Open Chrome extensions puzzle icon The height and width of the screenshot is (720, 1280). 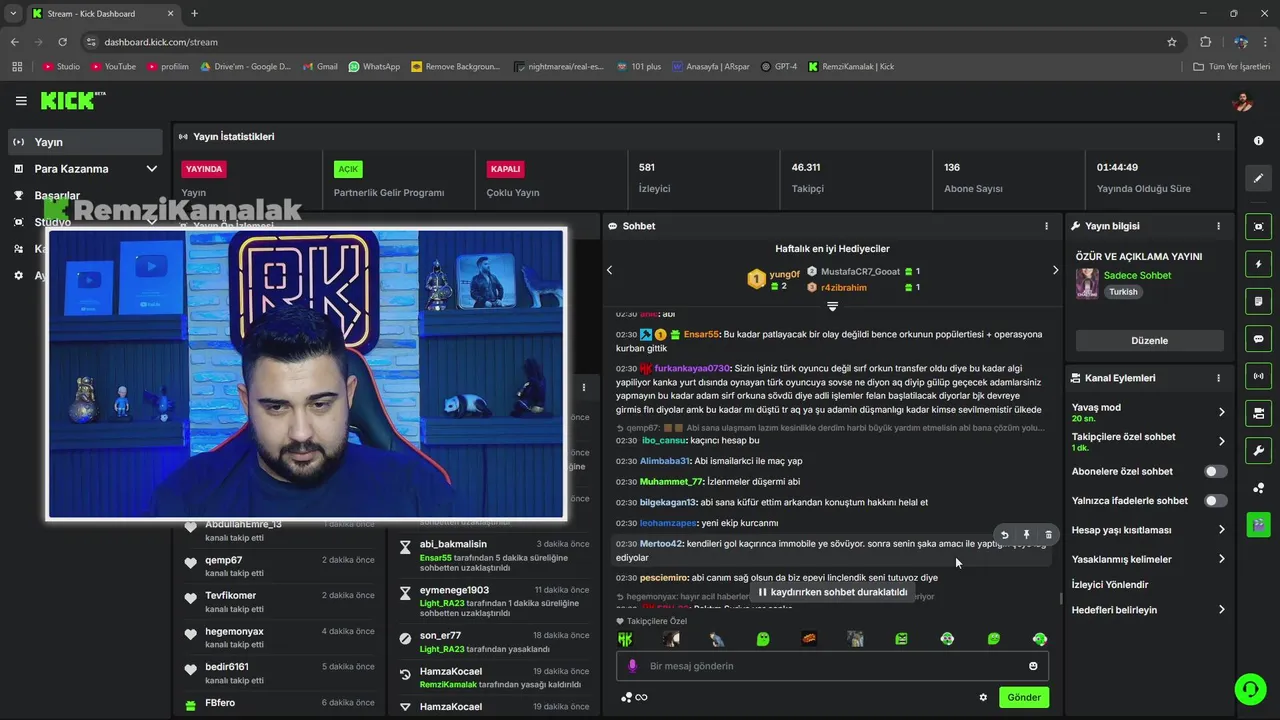click(1205, 42)
